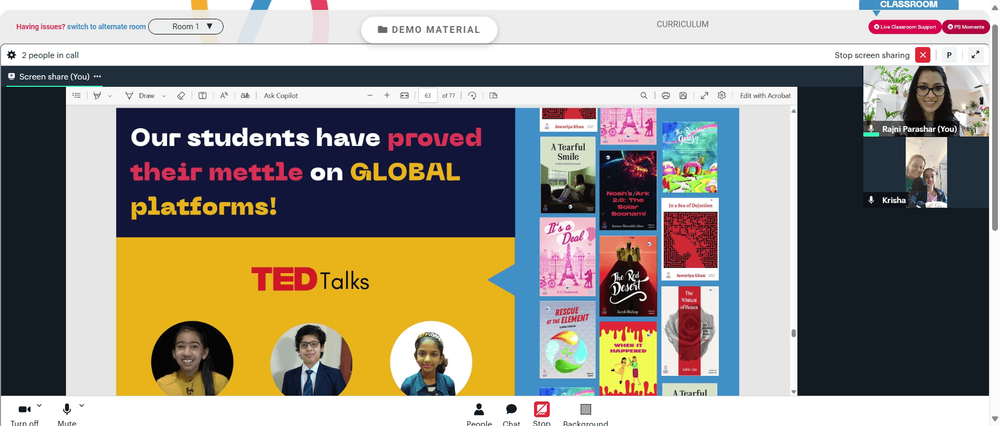Open Screen share options (three dots)

(98, 77)
